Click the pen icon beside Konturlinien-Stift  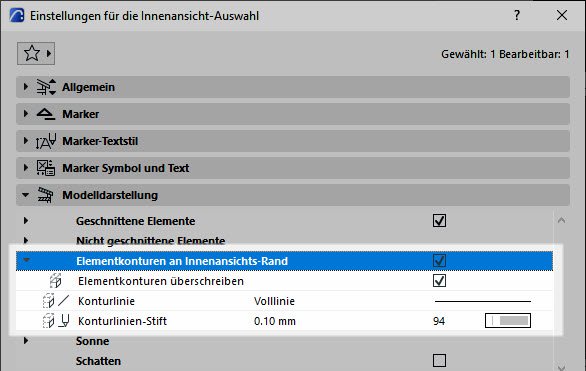pos(64,321)
